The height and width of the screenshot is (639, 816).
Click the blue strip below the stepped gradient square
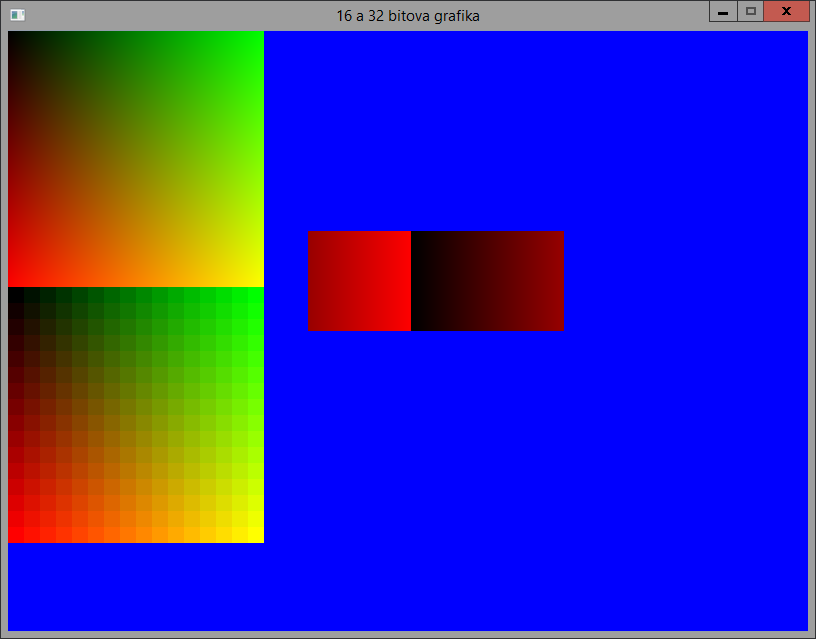(136, 586)
